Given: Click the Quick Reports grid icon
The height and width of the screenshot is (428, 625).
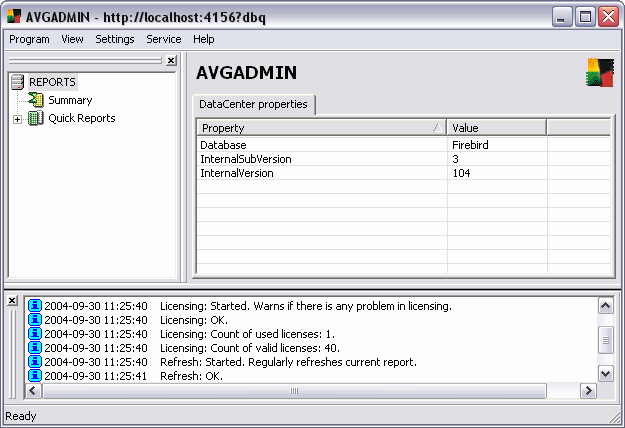Looking at the screenshot, I should [x=36, y=118].
